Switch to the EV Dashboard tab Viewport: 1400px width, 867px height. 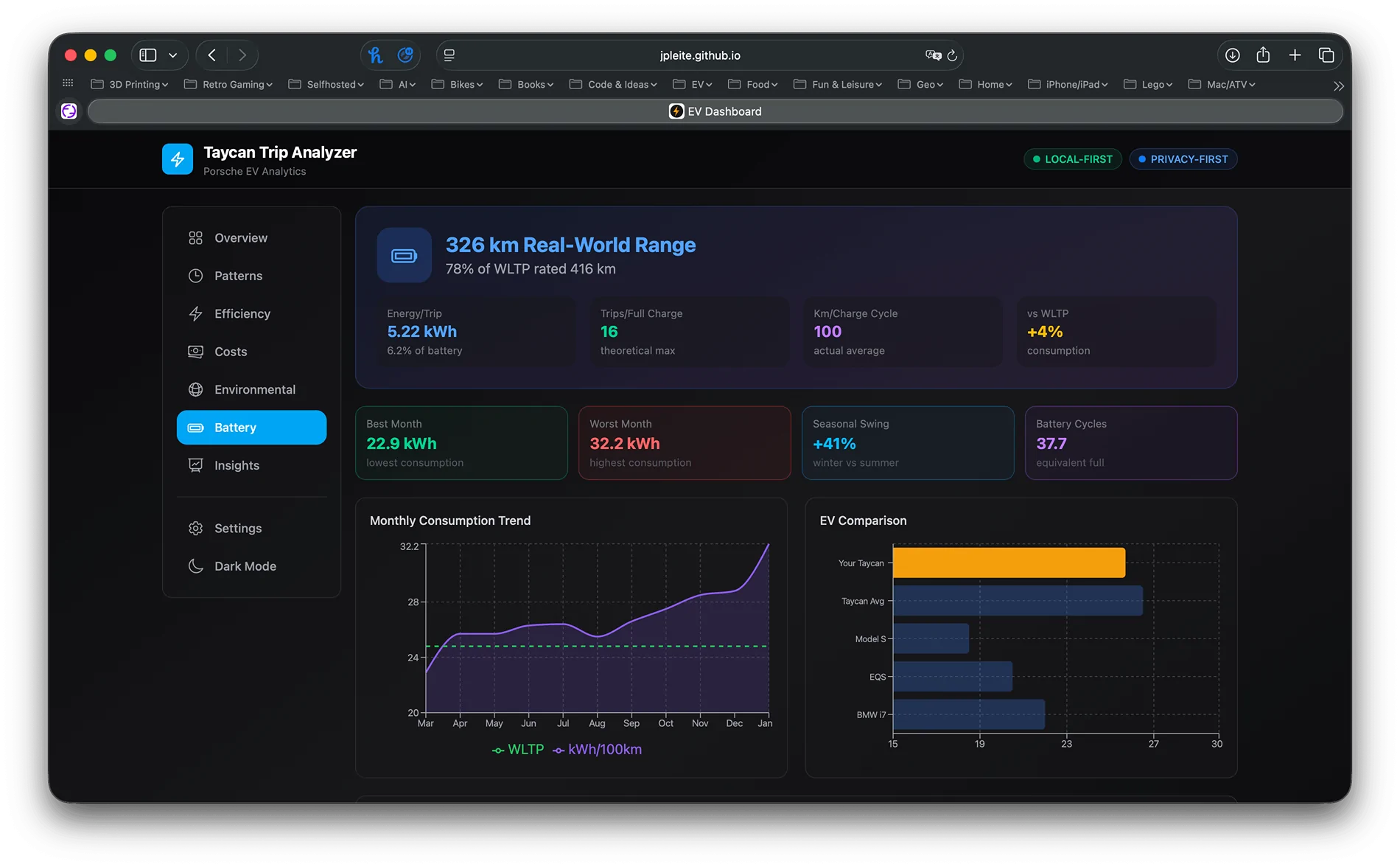point(715,111)
